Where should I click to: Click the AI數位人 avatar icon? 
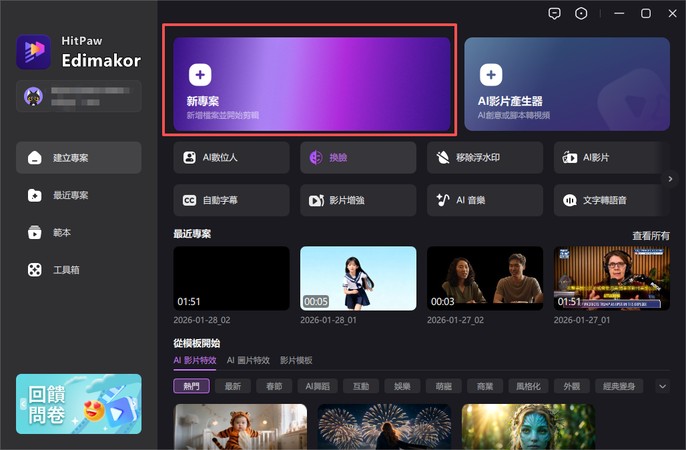189,157
